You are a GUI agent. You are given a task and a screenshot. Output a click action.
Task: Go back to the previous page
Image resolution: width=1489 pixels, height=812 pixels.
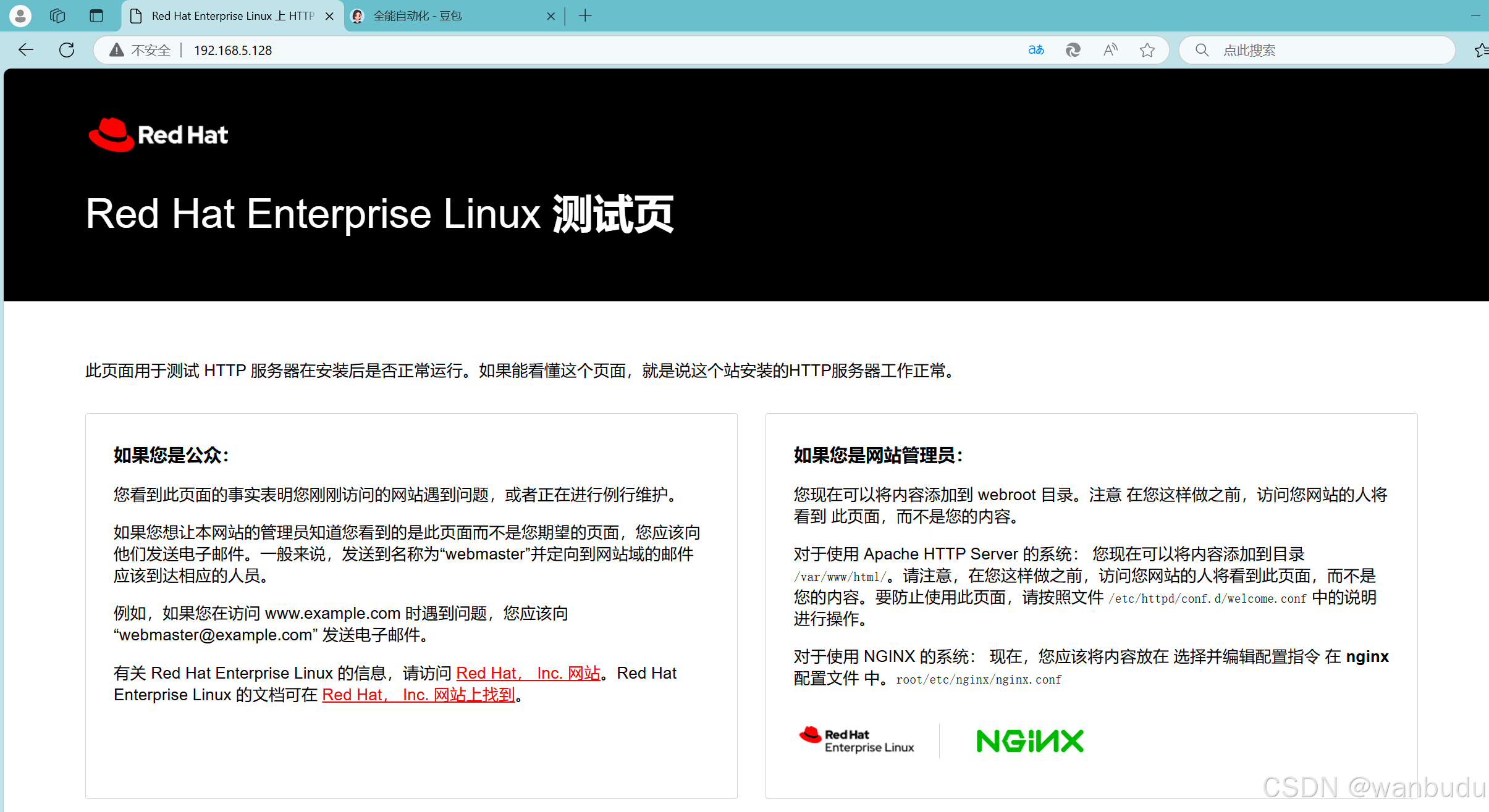pos(26,50)
